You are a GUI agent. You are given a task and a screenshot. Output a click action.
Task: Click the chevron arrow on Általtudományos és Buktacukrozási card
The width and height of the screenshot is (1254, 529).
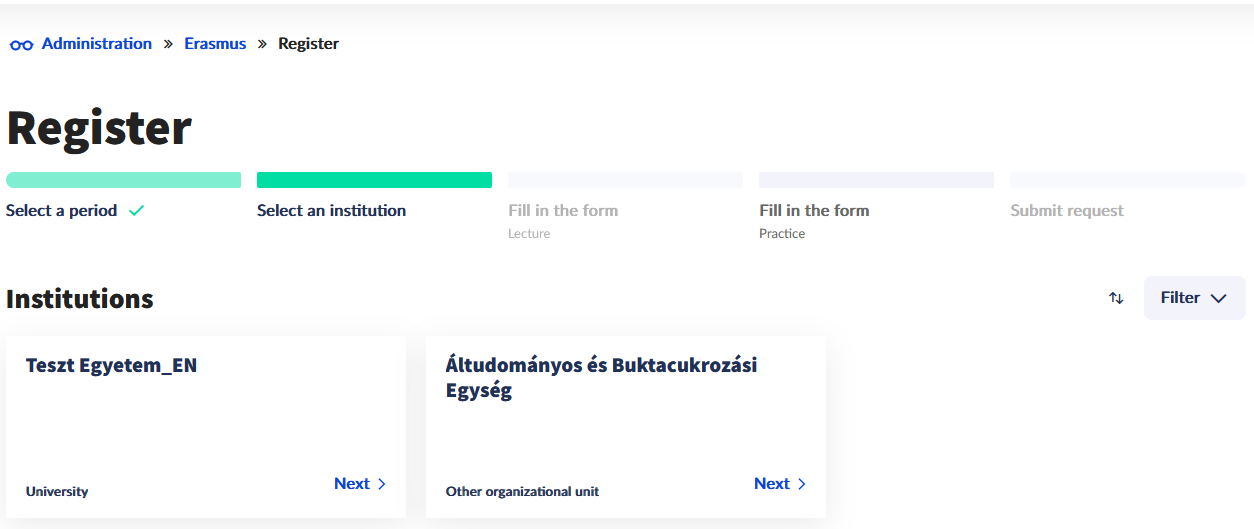point(802,484)
